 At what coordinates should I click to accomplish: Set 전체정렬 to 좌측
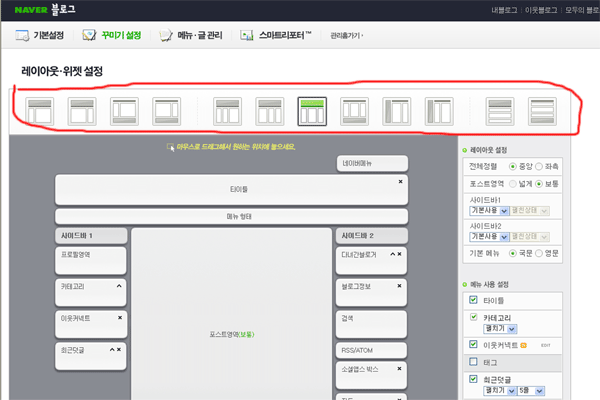pyautogui.click(x=539, y=167)
